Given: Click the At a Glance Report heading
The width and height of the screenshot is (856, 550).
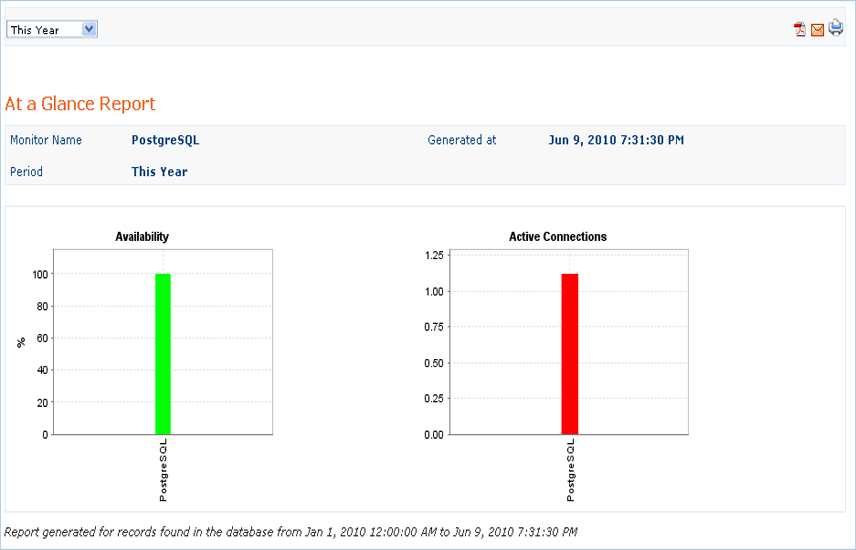Looking at the screenshot, I should (80, 104).
